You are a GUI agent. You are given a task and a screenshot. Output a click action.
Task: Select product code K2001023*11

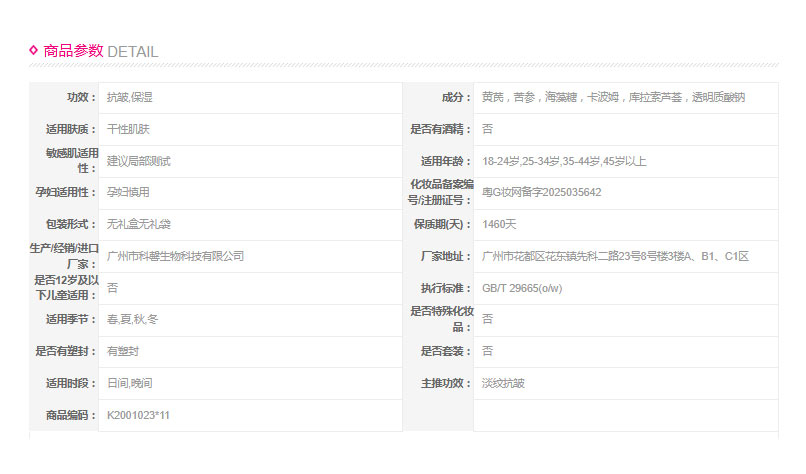click(x=139, y=415)
